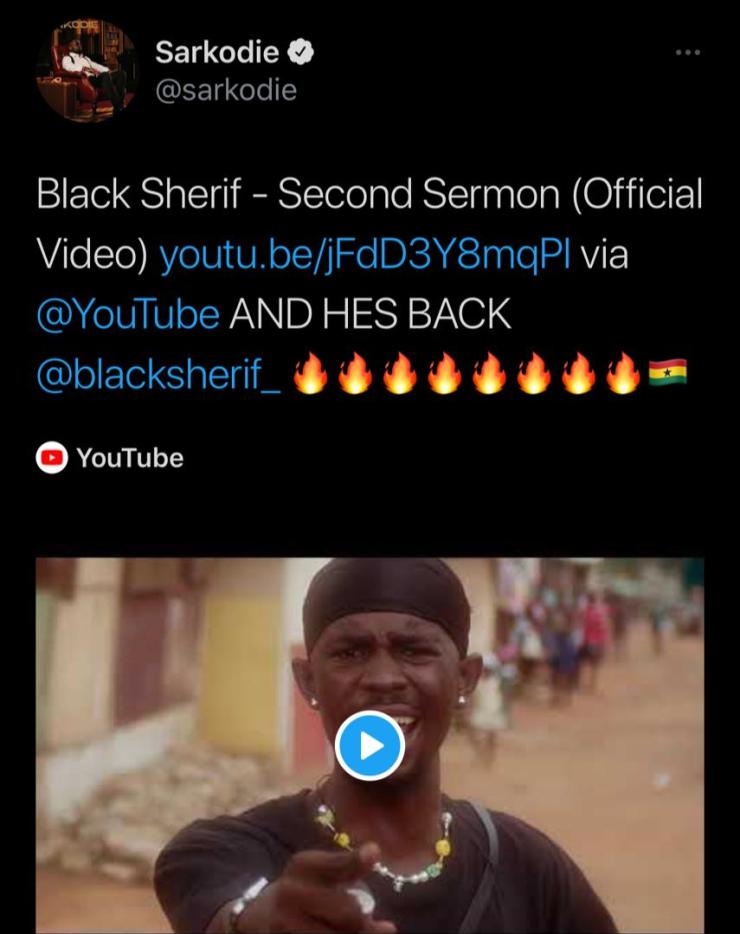Open the three-dot more options menu
The width and height of the screenshot is (740, 934).
click(x=688, y=52)
